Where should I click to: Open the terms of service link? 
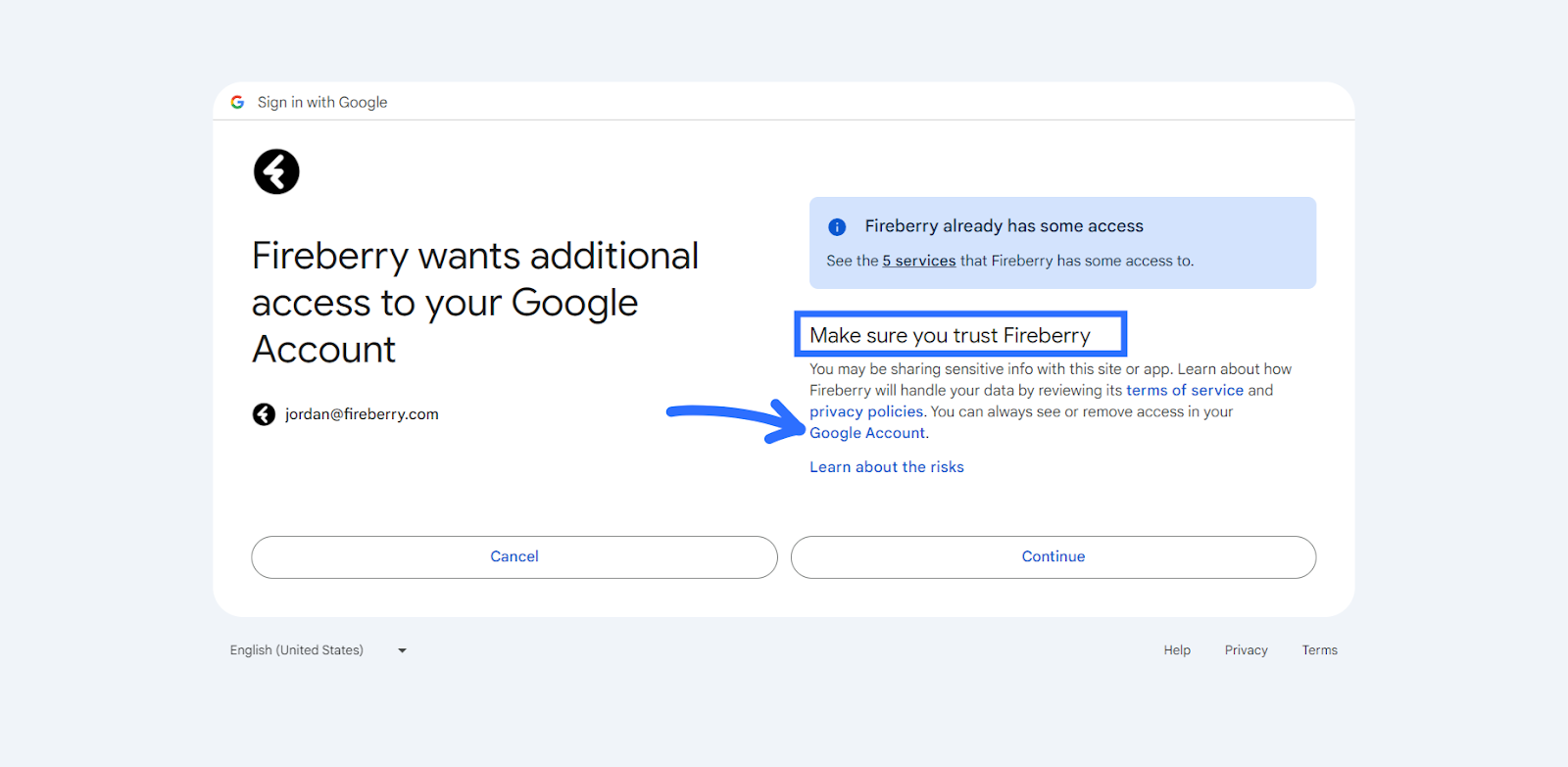point(1185,390)
